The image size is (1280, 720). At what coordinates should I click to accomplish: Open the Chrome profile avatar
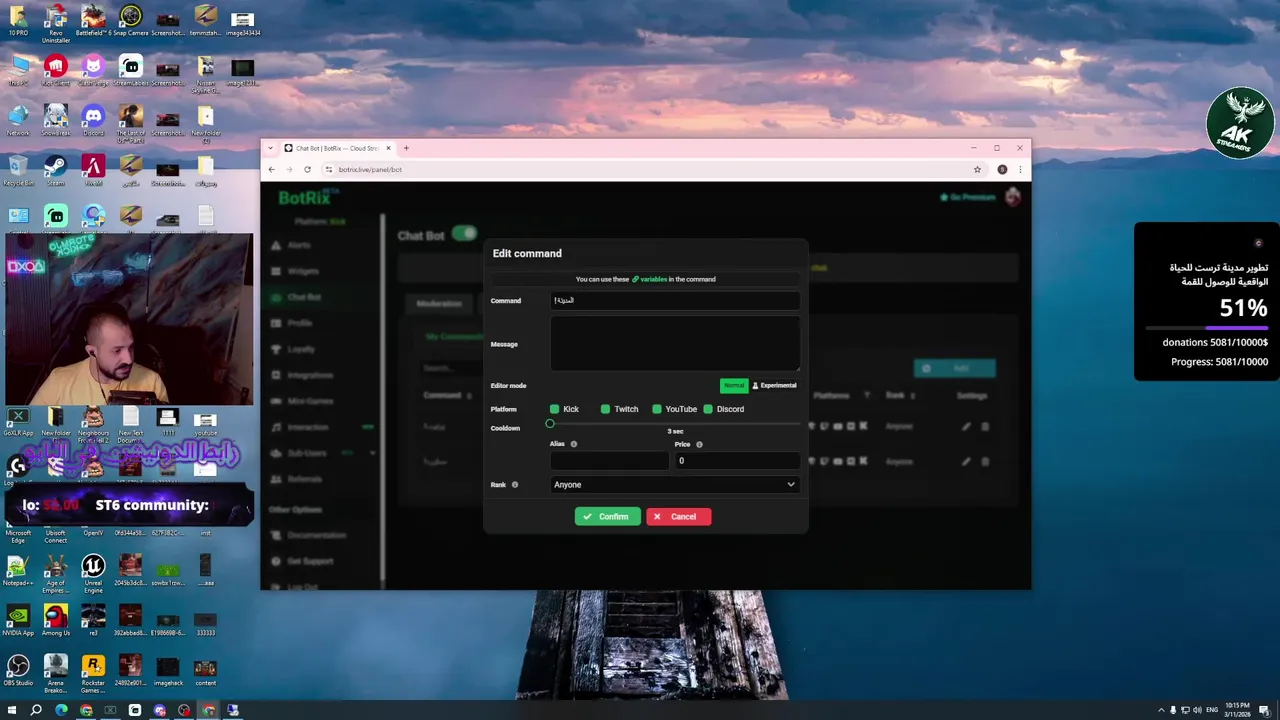click(1002, 169)
